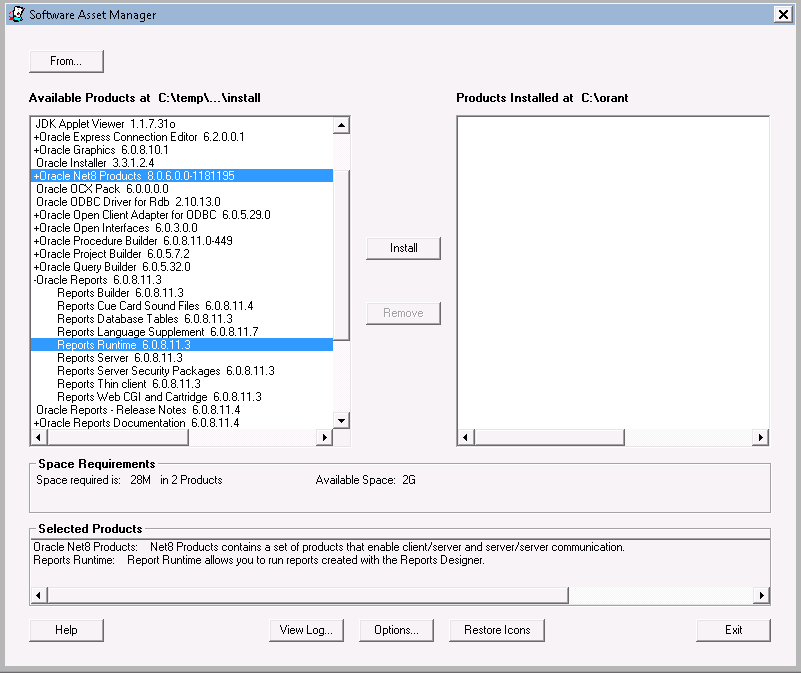Collapse Oracle Reports 6.0.8.11.3

35,280
